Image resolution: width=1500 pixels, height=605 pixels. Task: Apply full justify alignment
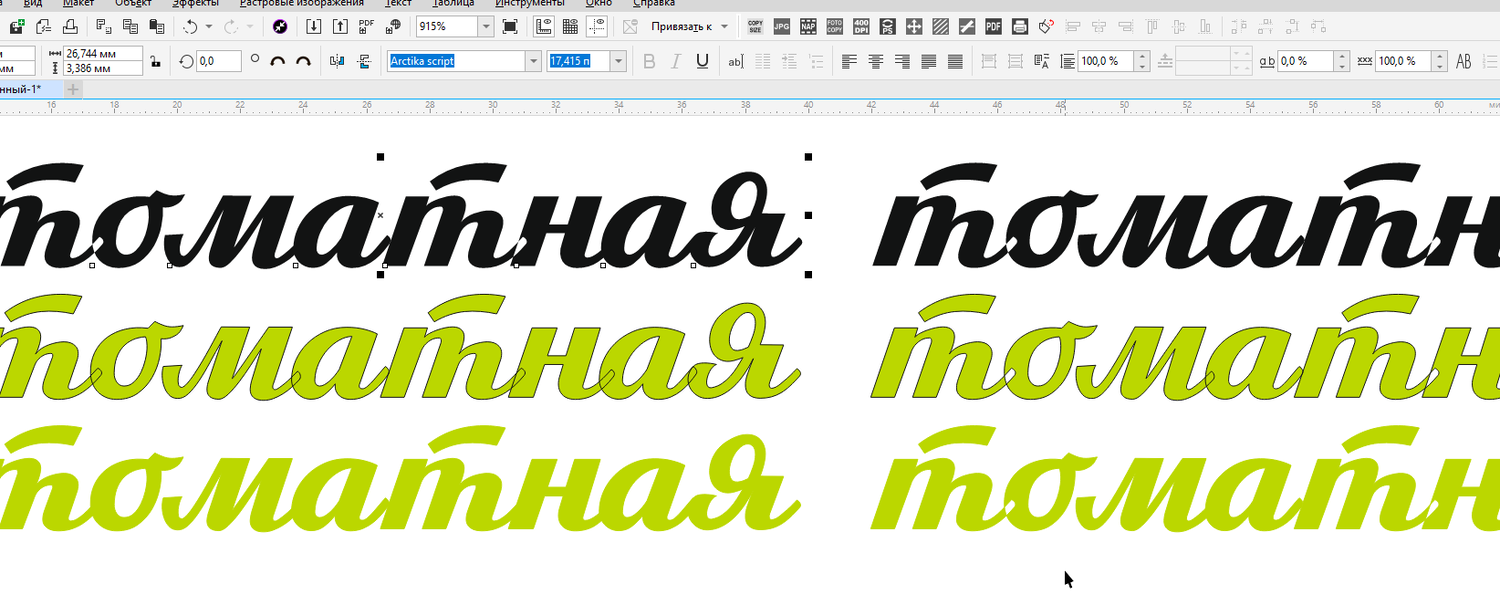click(x=929, y=61)
